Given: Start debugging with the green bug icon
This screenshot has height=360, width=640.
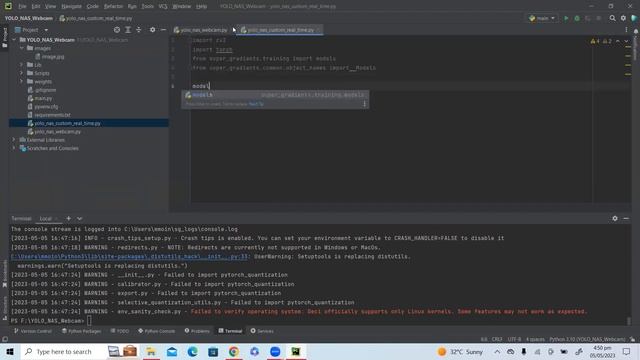Looking at the screenshot, I should (x=577, y=18).
